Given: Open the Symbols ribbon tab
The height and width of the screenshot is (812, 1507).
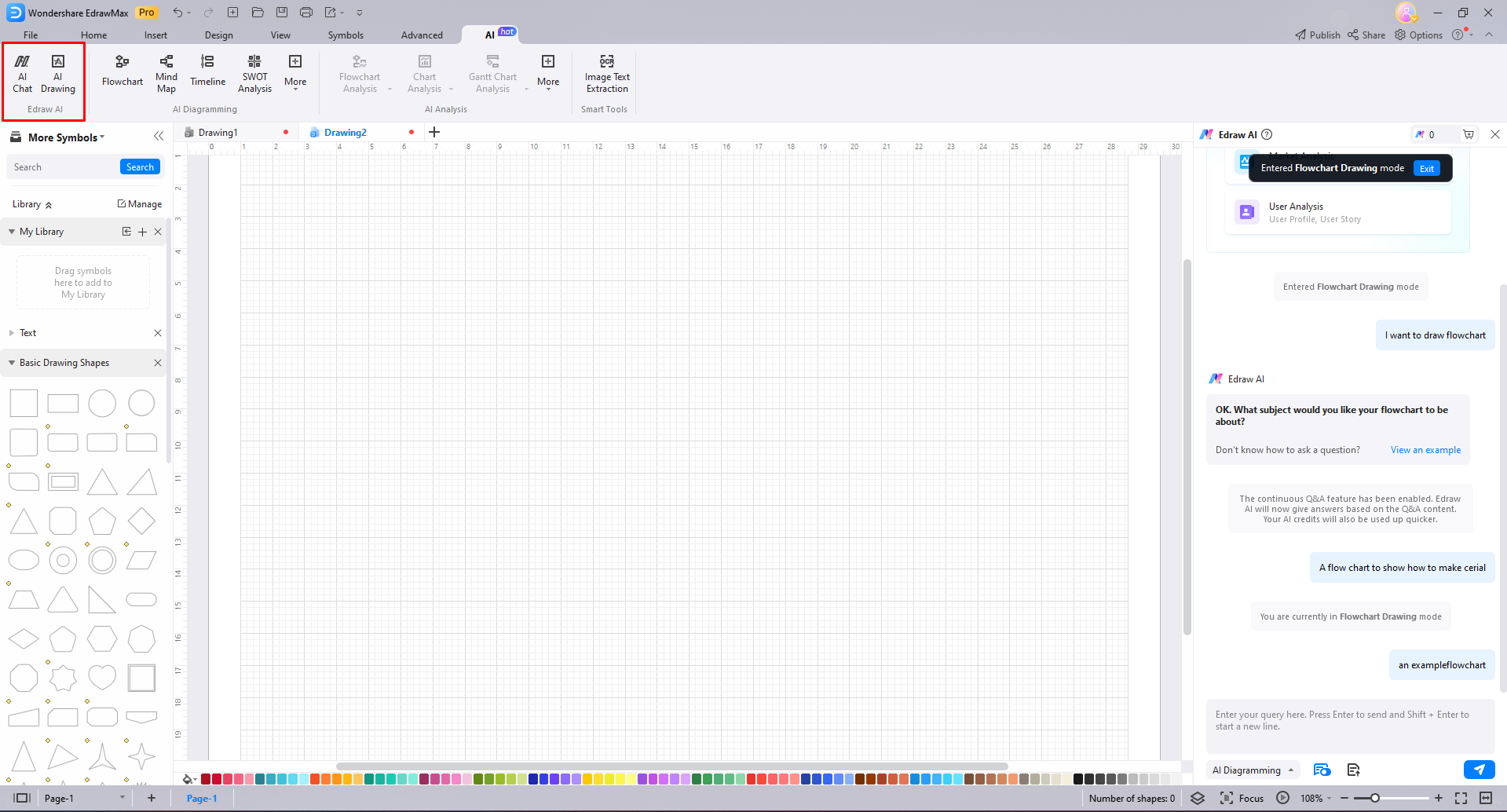Looking at the screenshot, I should click(x=346, y=35).
